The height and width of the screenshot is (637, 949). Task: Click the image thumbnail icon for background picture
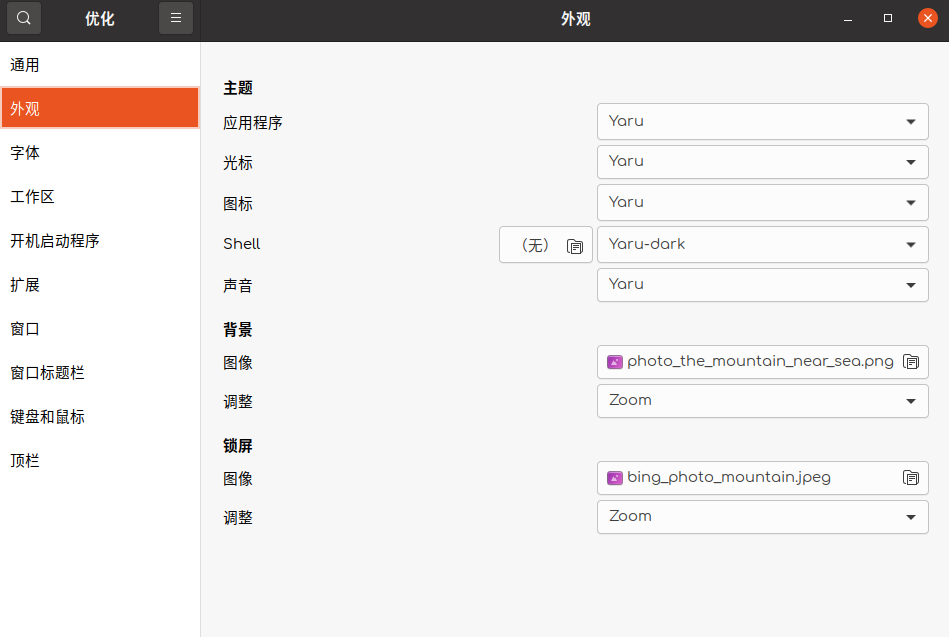coord(614,362)
